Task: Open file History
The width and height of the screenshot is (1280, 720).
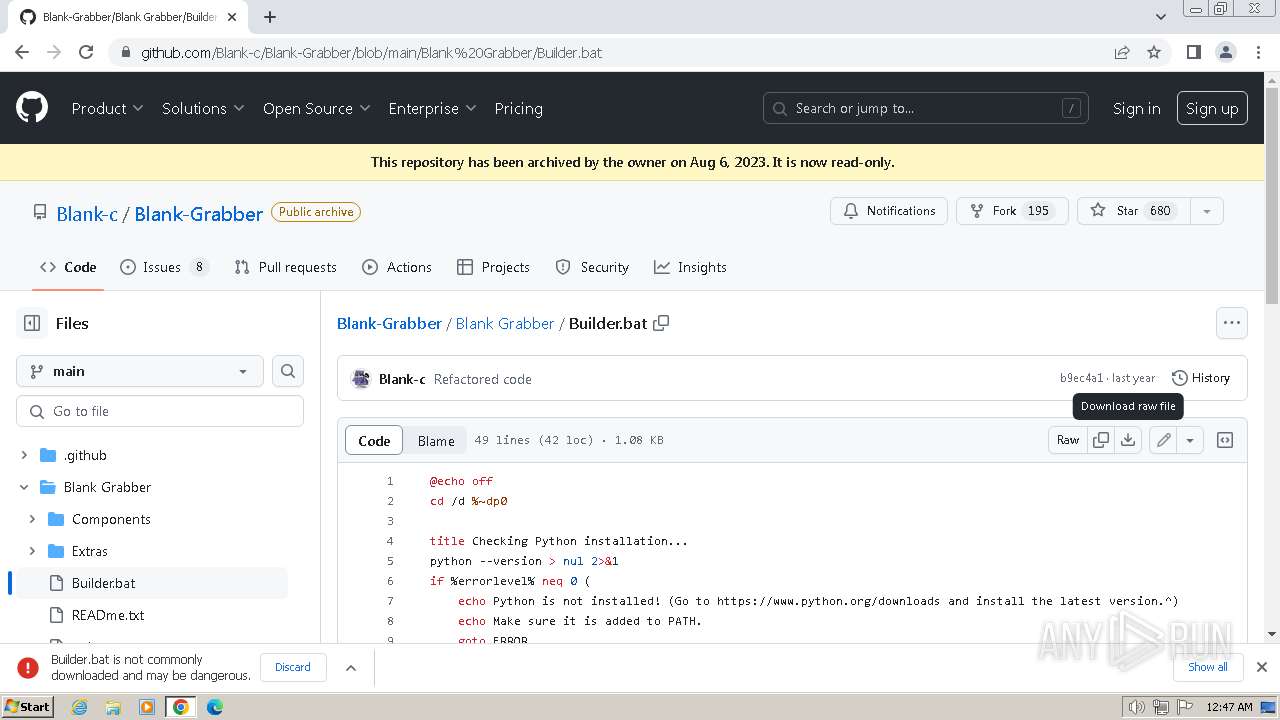Action: click(x=1200, y=378)
